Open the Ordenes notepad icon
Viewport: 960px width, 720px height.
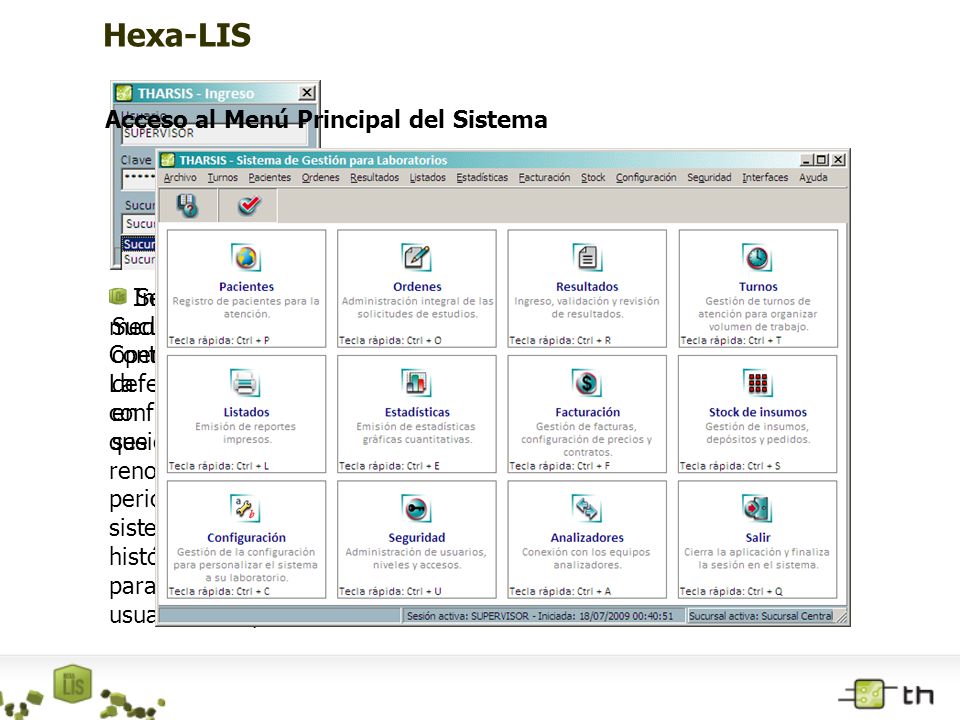(x=416, y=258)
